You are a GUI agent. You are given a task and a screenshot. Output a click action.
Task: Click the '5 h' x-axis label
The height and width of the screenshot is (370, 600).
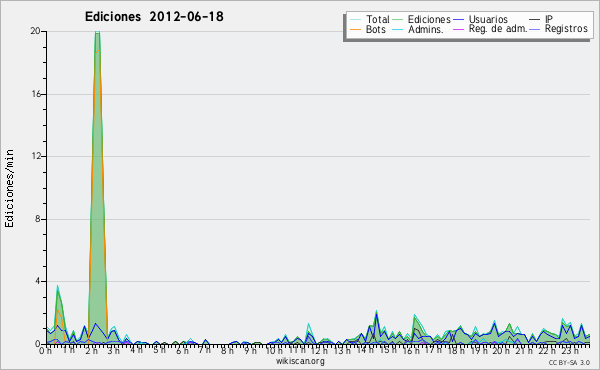159,350
